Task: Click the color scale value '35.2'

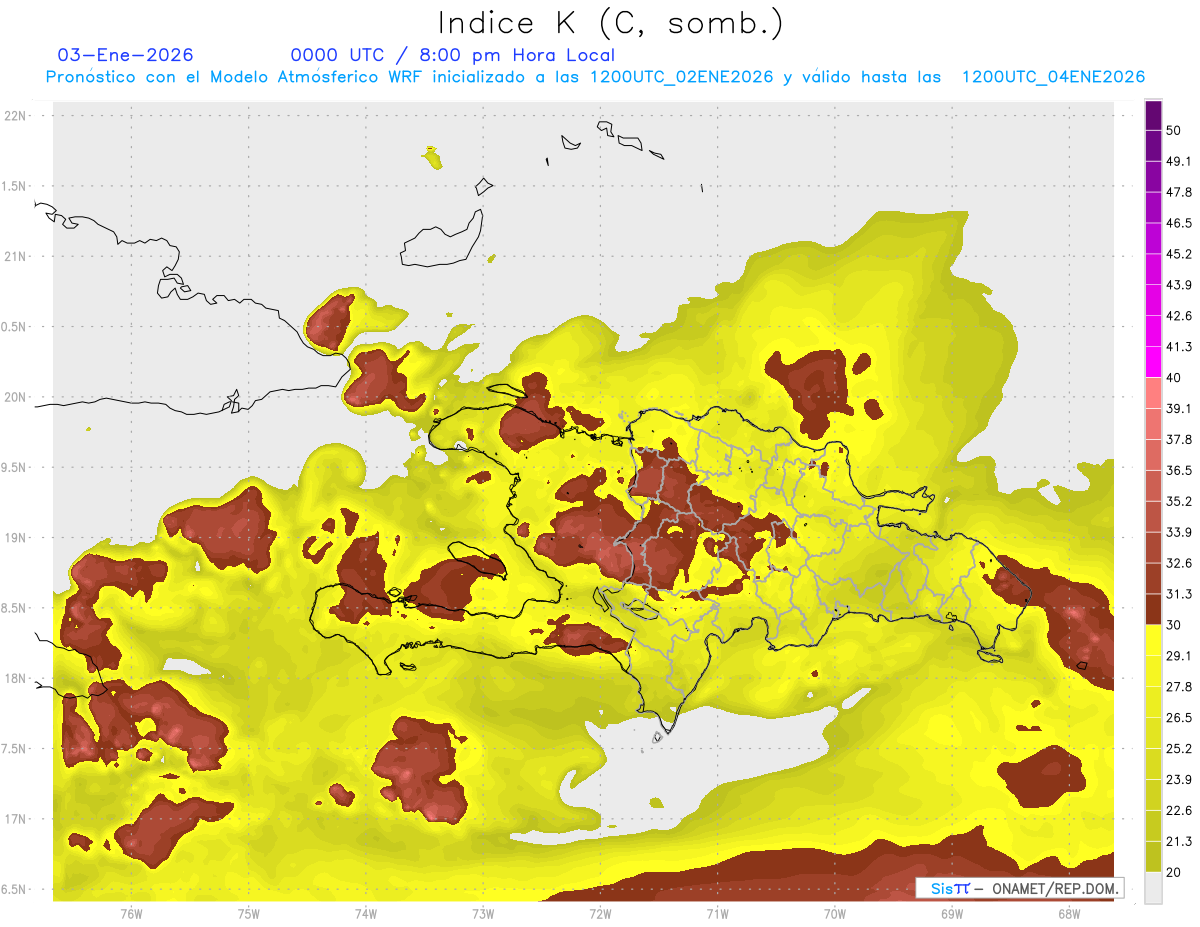Action: coord(1179,501)
